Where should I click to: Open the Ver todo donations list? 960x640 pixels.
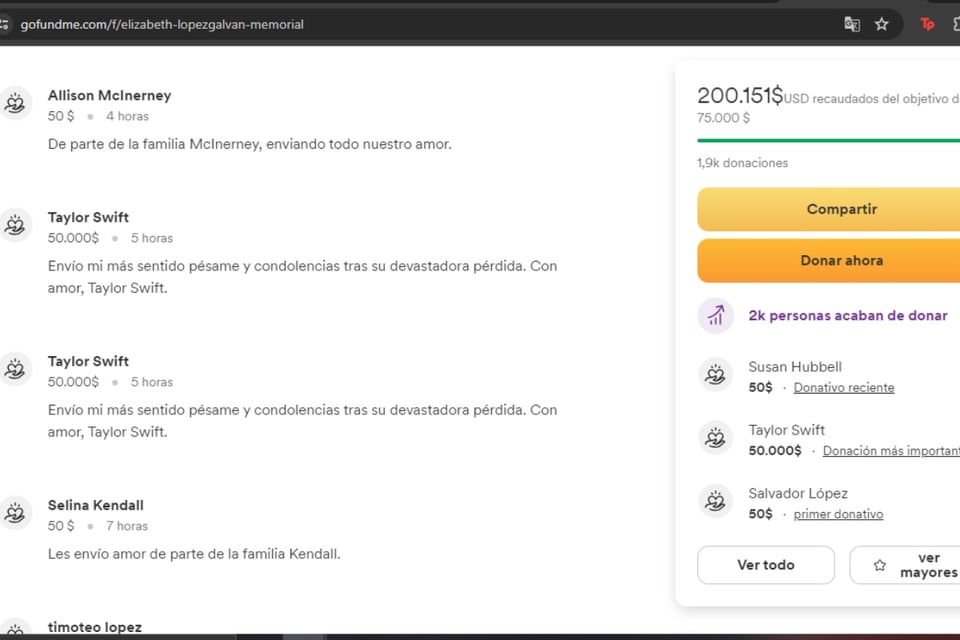pyautogui.click(x=765, y=565)
